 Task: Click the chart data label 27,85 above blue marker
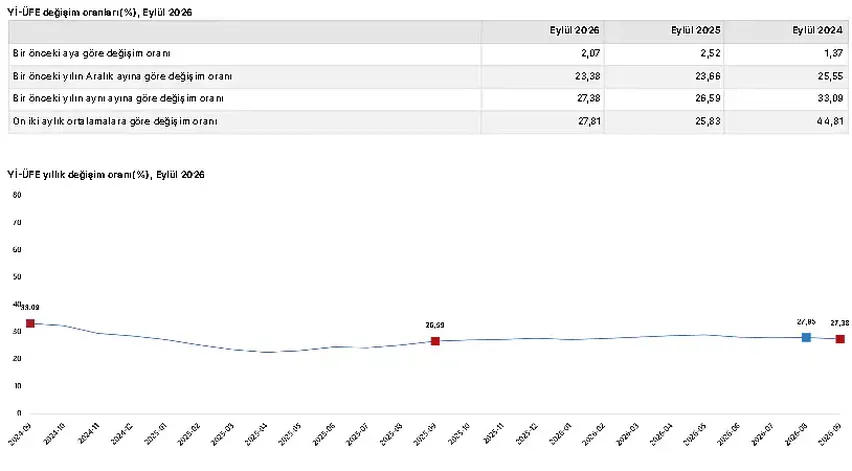pyautogui.click(x=806, y=322)
